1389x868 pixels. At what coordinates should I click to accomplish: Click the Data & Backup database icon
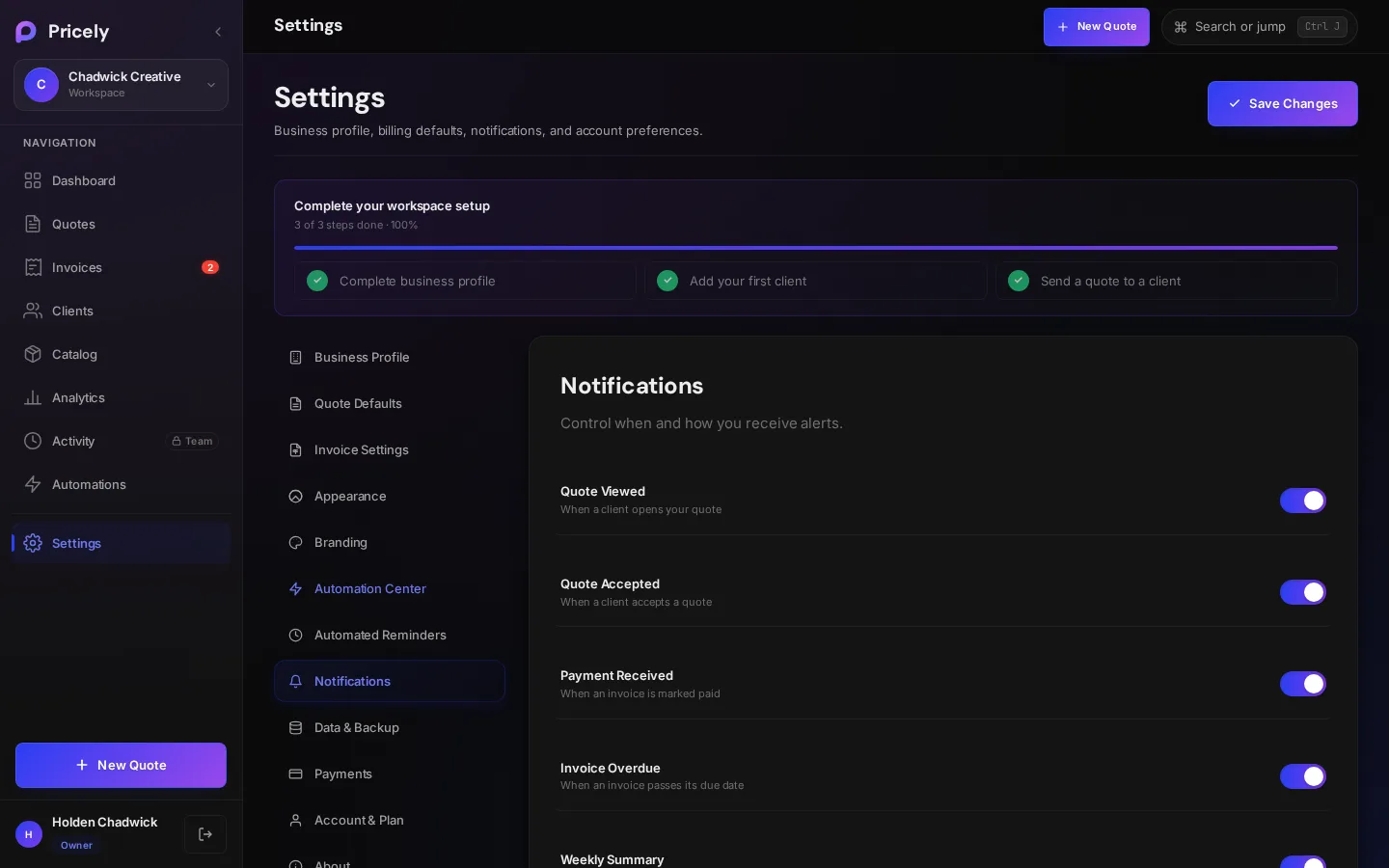tap(296, 727)
